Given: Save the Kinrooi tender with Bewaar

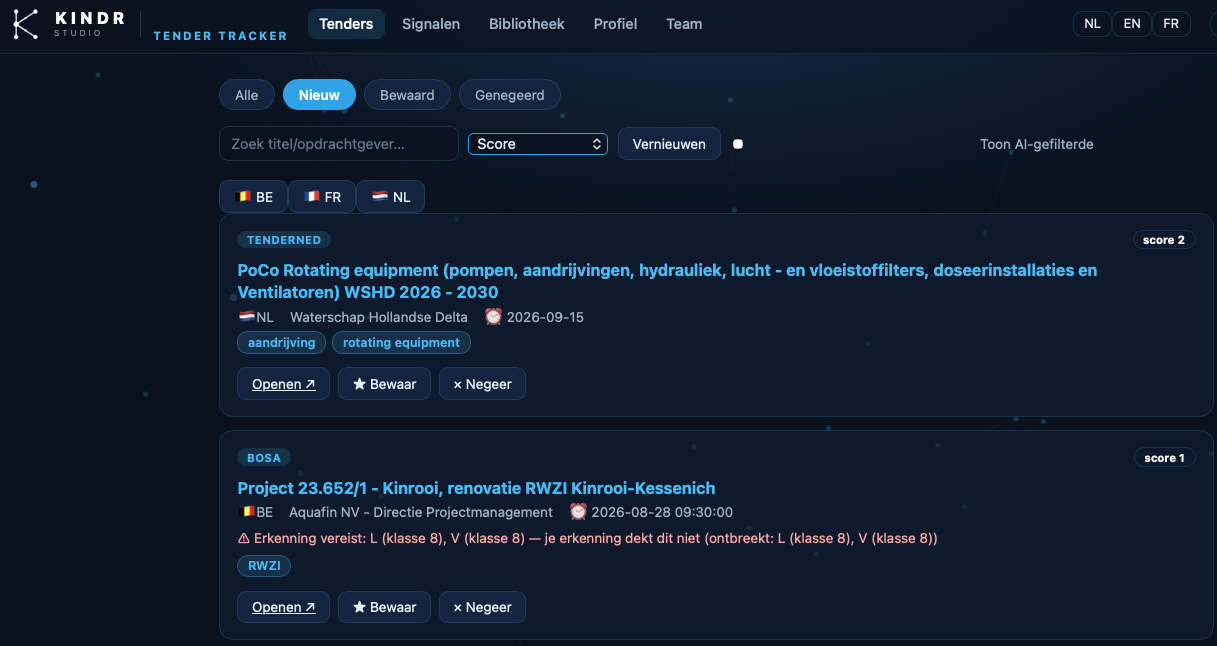Looking at the screenshot, I should tap(385, 607).
